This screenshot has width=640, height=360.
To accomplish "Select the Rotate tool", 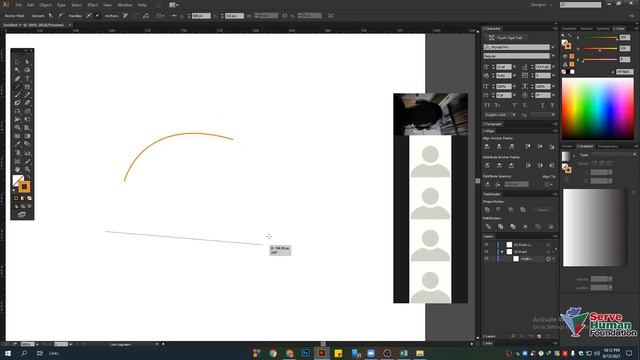I will pyautogui.click(x=17, y=111).
